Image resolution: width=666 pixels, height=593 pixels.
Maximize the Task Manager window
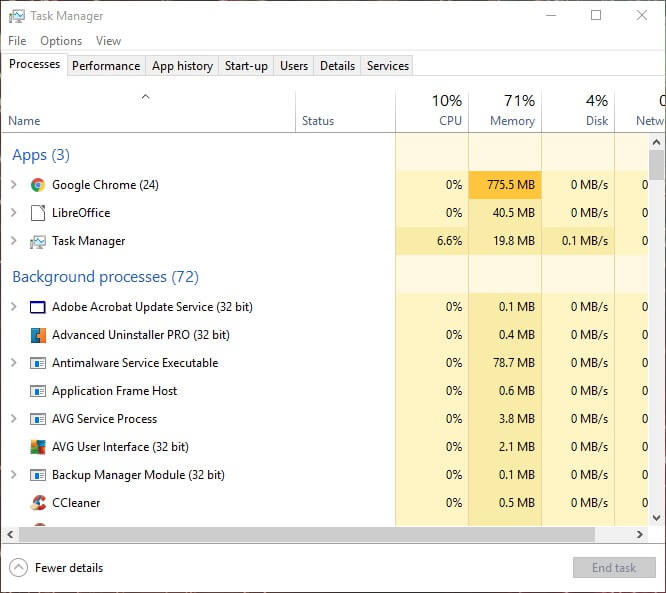(x=596, y=16)
